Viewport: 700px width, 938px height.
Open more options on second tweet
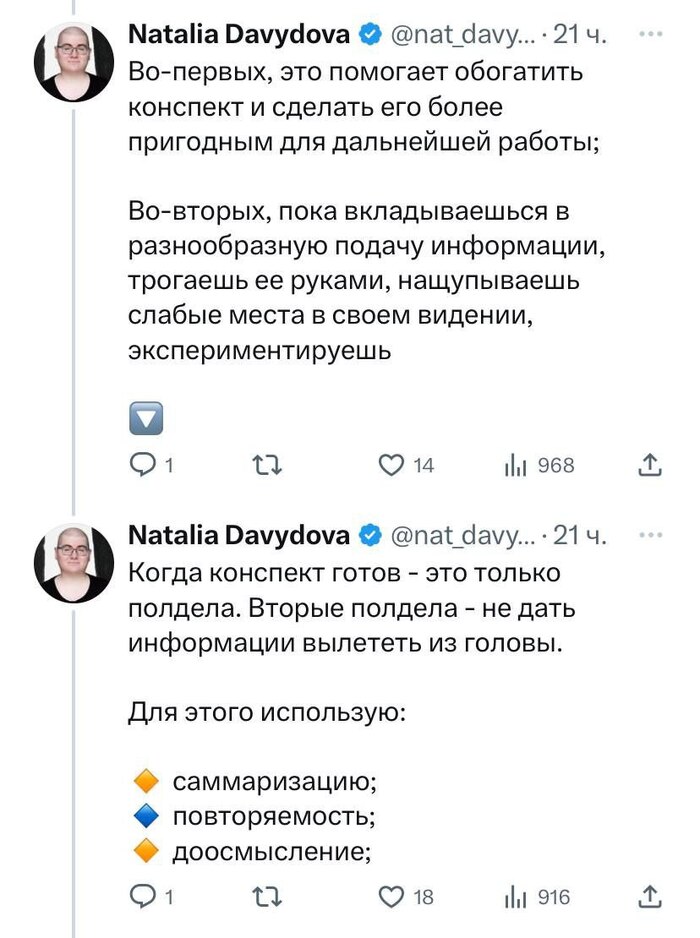tap(650, 534)
